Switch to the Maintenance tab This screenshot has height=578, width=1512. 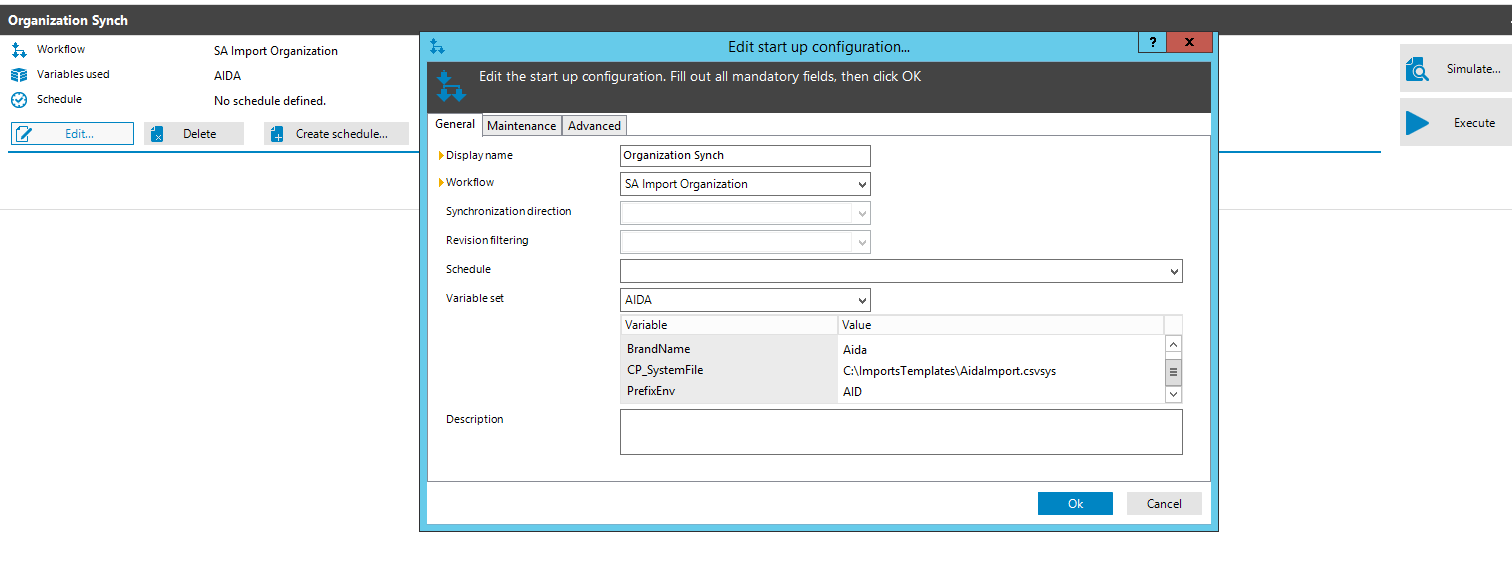click(x=521, y=126)
